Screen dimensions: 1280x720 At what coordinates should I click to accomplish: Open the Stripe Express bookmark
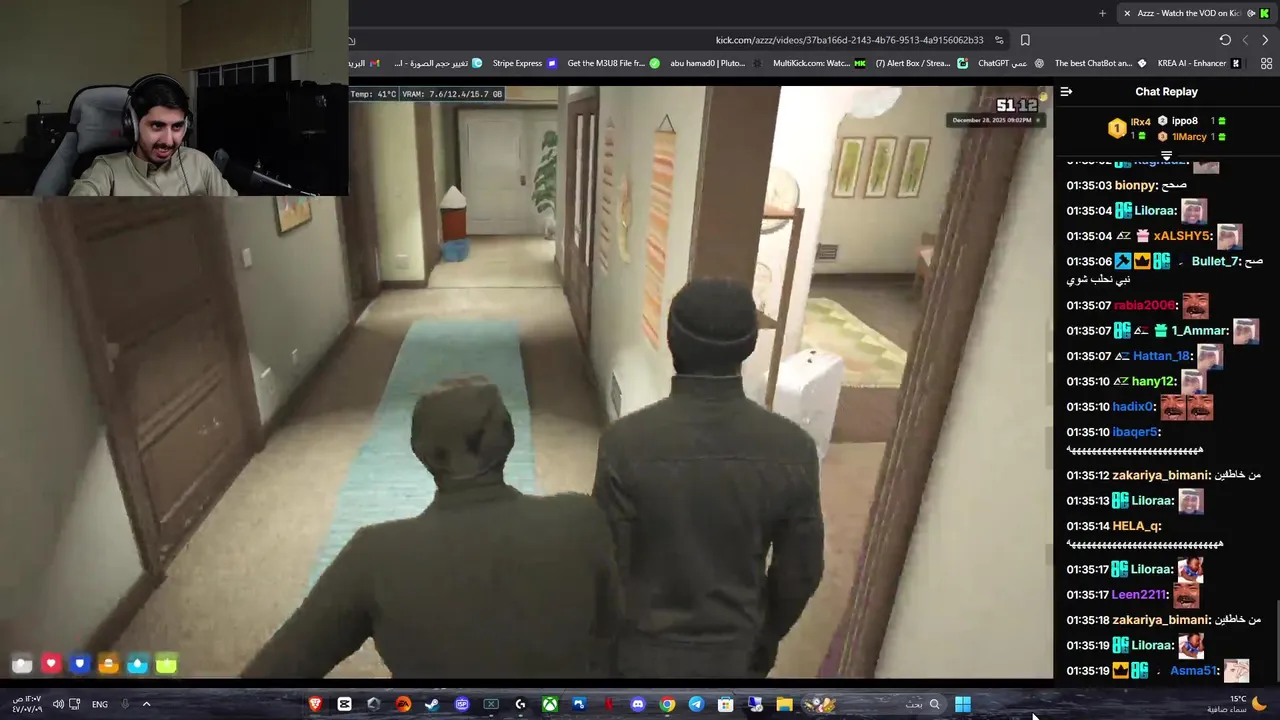(x=524, y=63)
